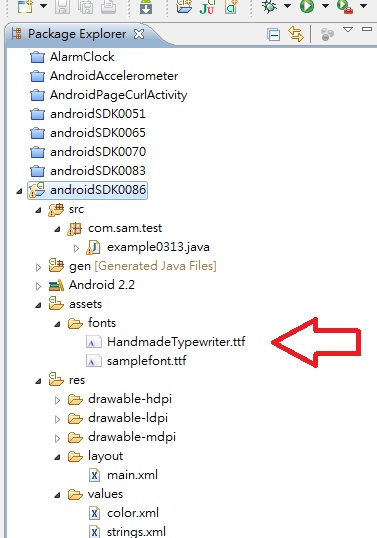
Task: Click the new Android project folder icon
Action: [x=184, y=6]
